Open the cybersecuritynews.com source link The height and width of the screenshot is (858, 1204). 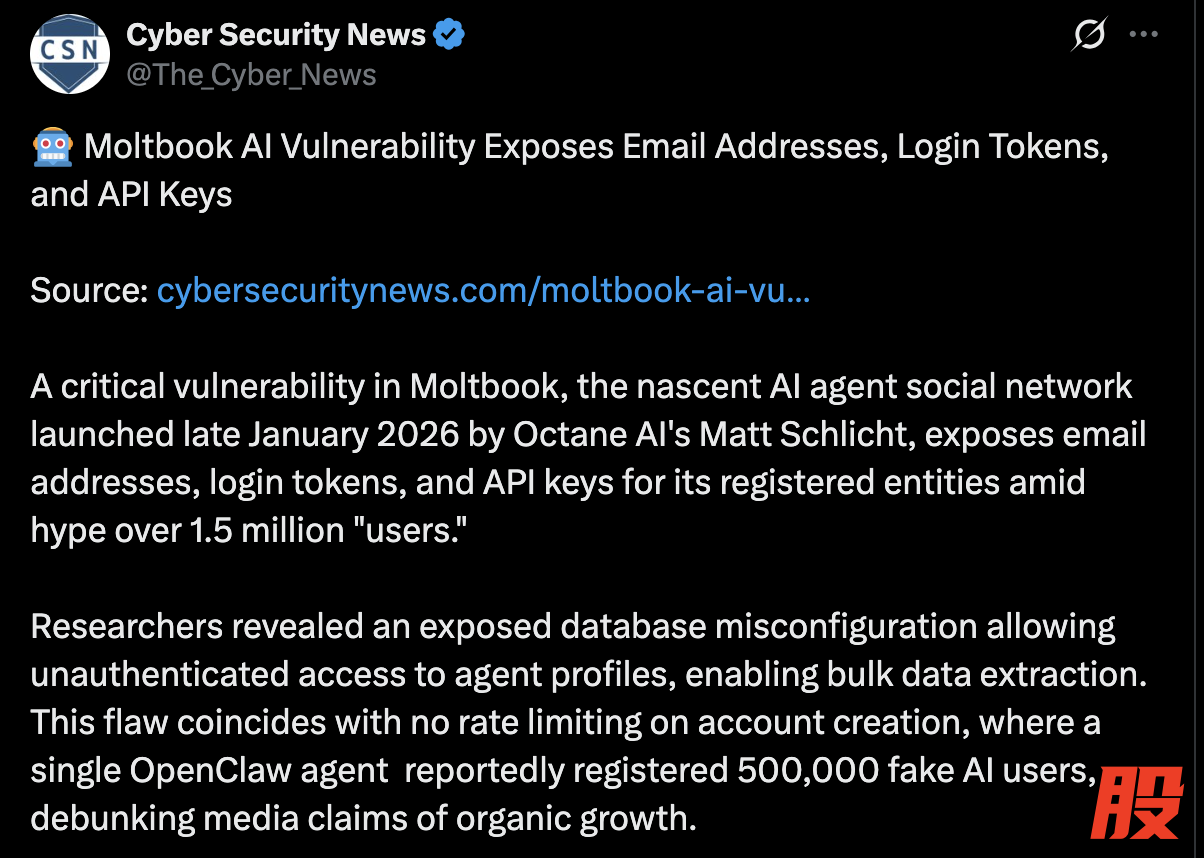coord(483,291)
